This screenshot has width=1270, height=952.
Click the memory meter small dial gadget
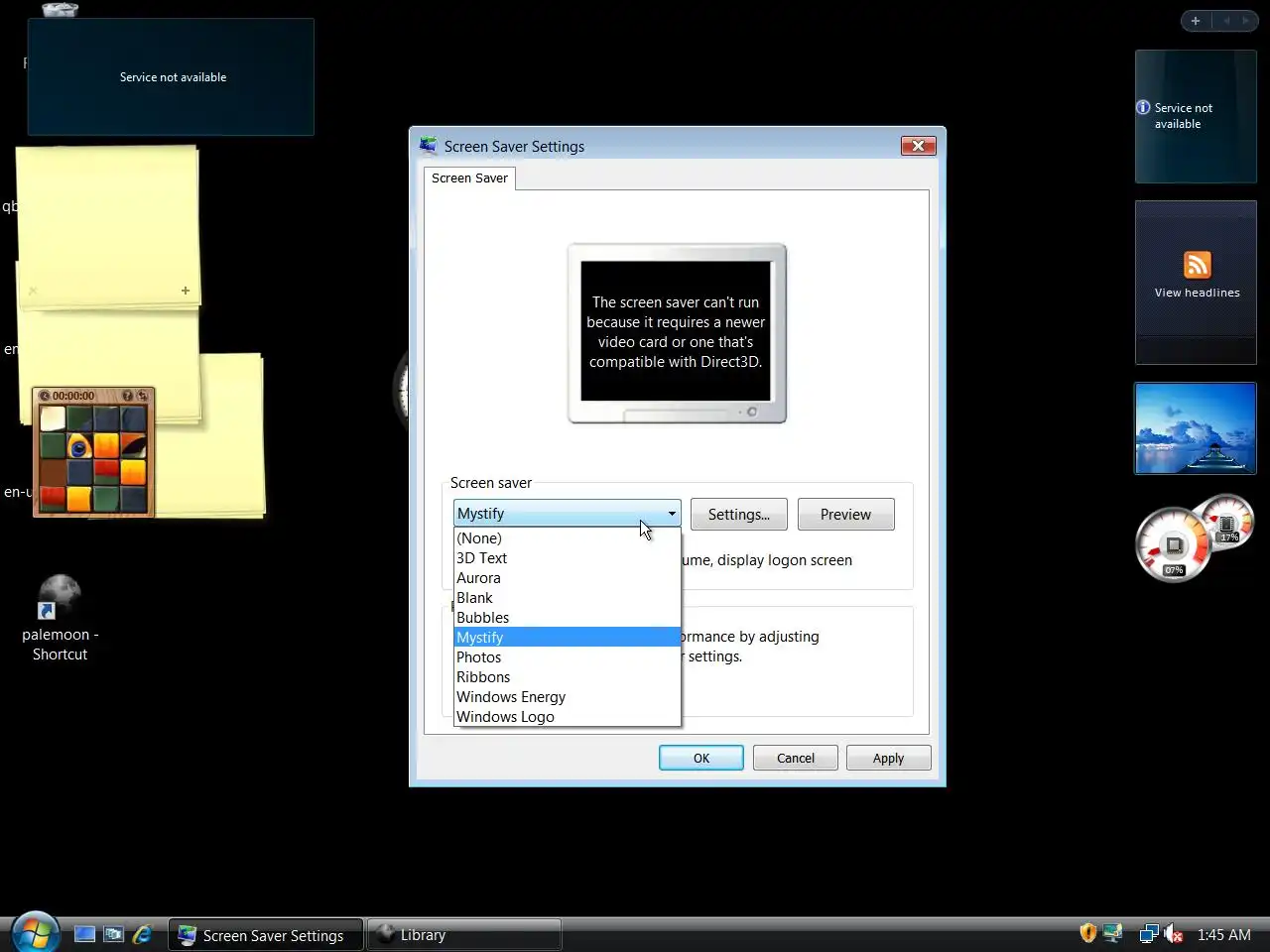[1228, 523]
